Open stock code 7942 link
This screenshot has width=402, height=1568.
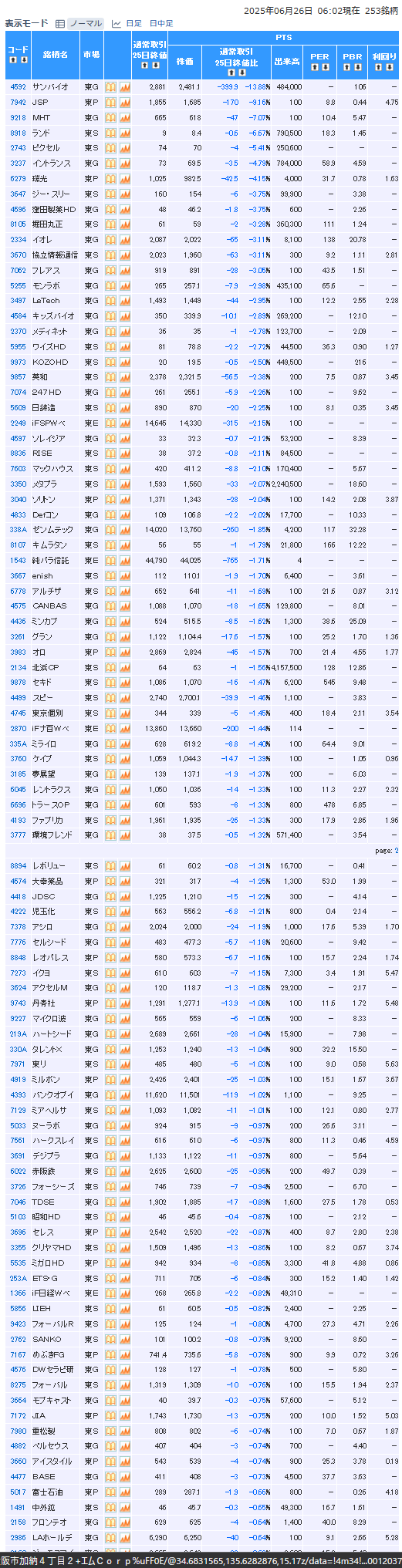(x=18, y=102)
